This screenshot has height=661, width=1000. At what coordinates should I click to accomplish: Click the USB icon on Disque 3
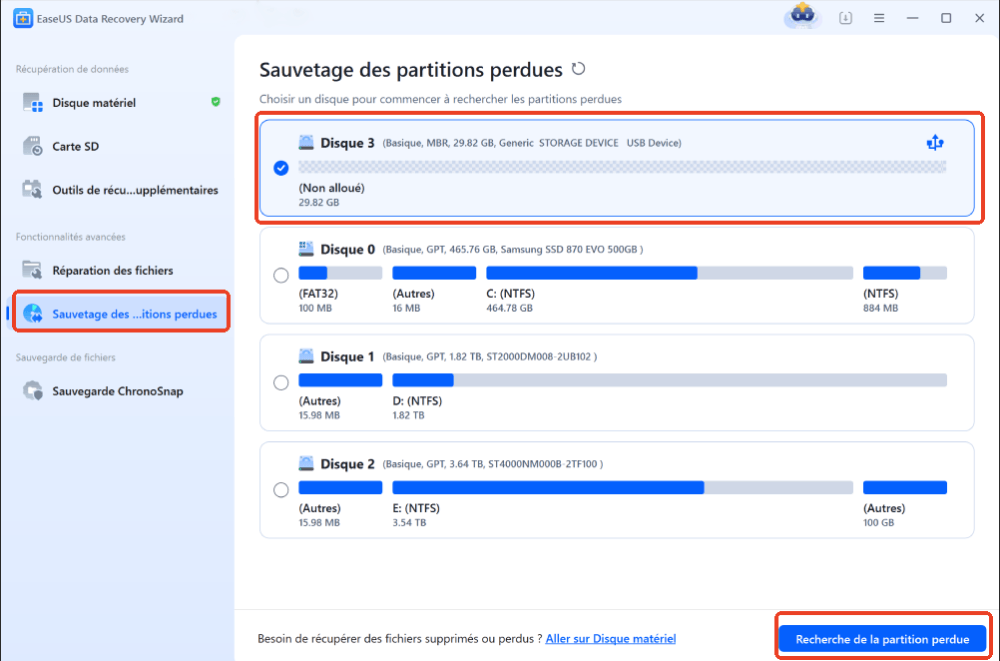[x=935, y=142]
